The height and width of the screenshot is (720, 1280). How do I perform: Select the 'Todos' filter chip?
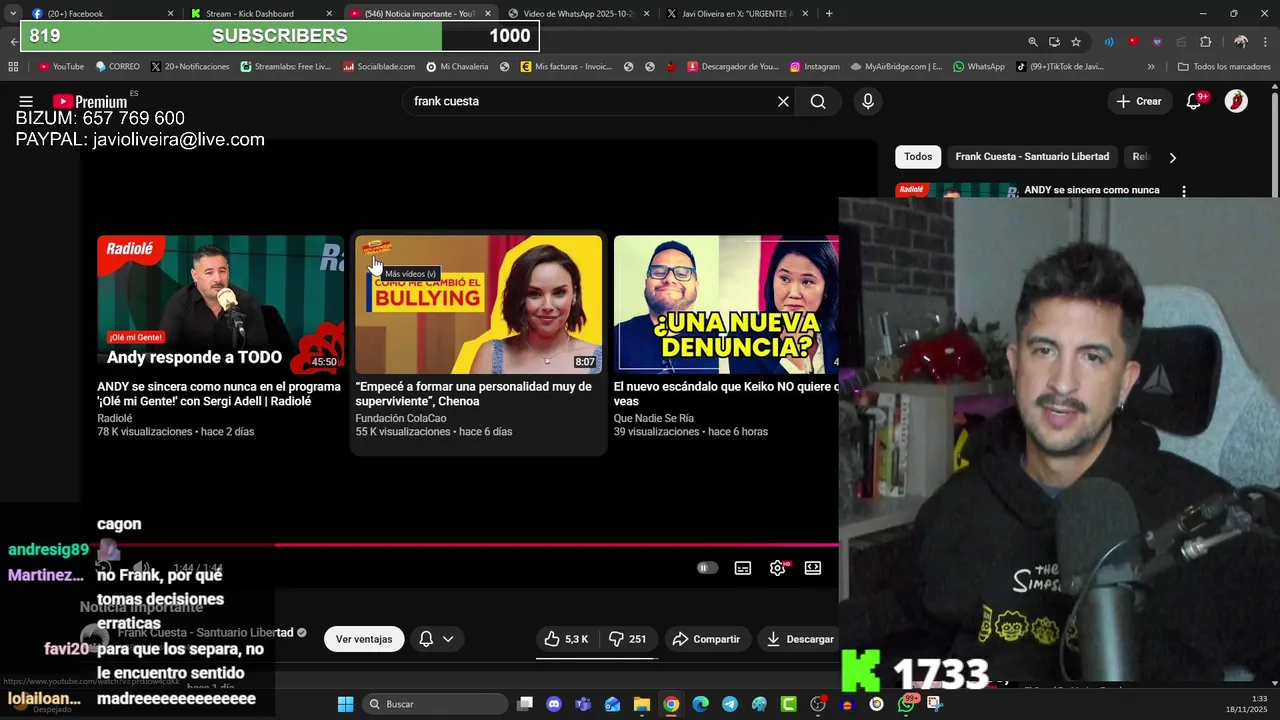point(918,157)
